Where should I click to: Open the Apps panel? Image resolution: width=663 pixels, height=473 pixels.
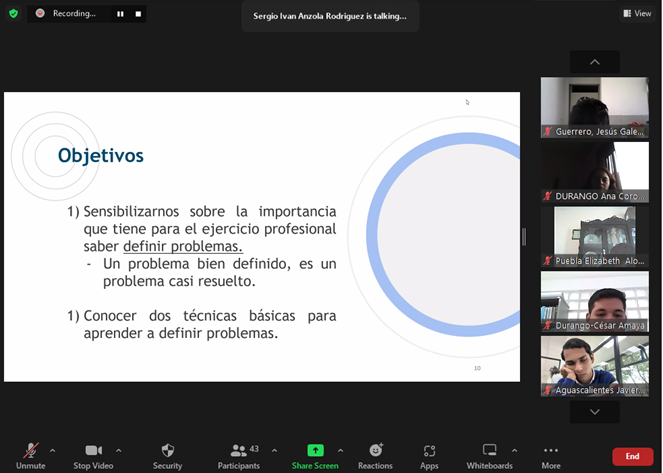tap(429, 456)
